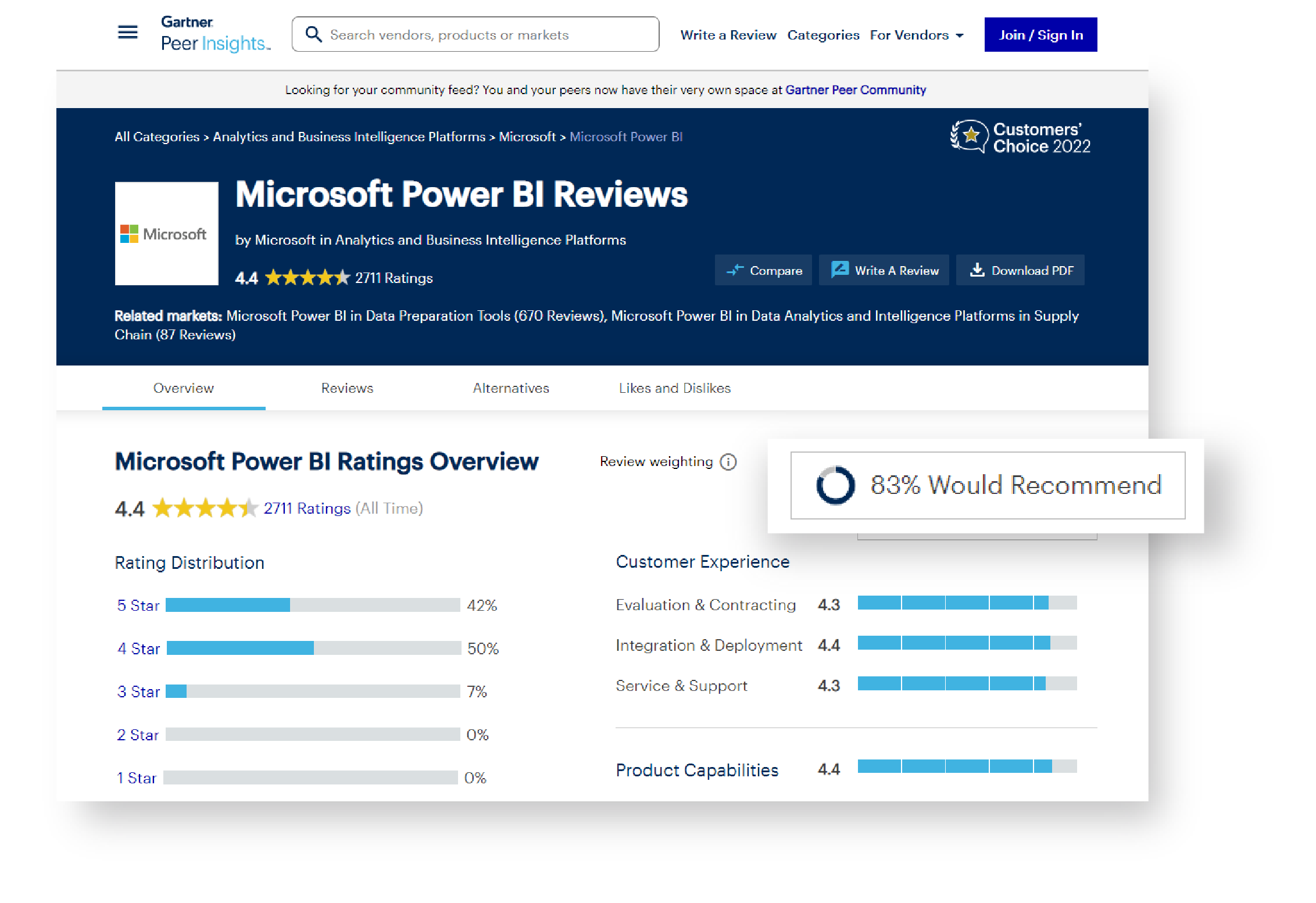Open Data Preparation Tools related market link
This screenshot has height=903, width=1316.
[415, 316]
